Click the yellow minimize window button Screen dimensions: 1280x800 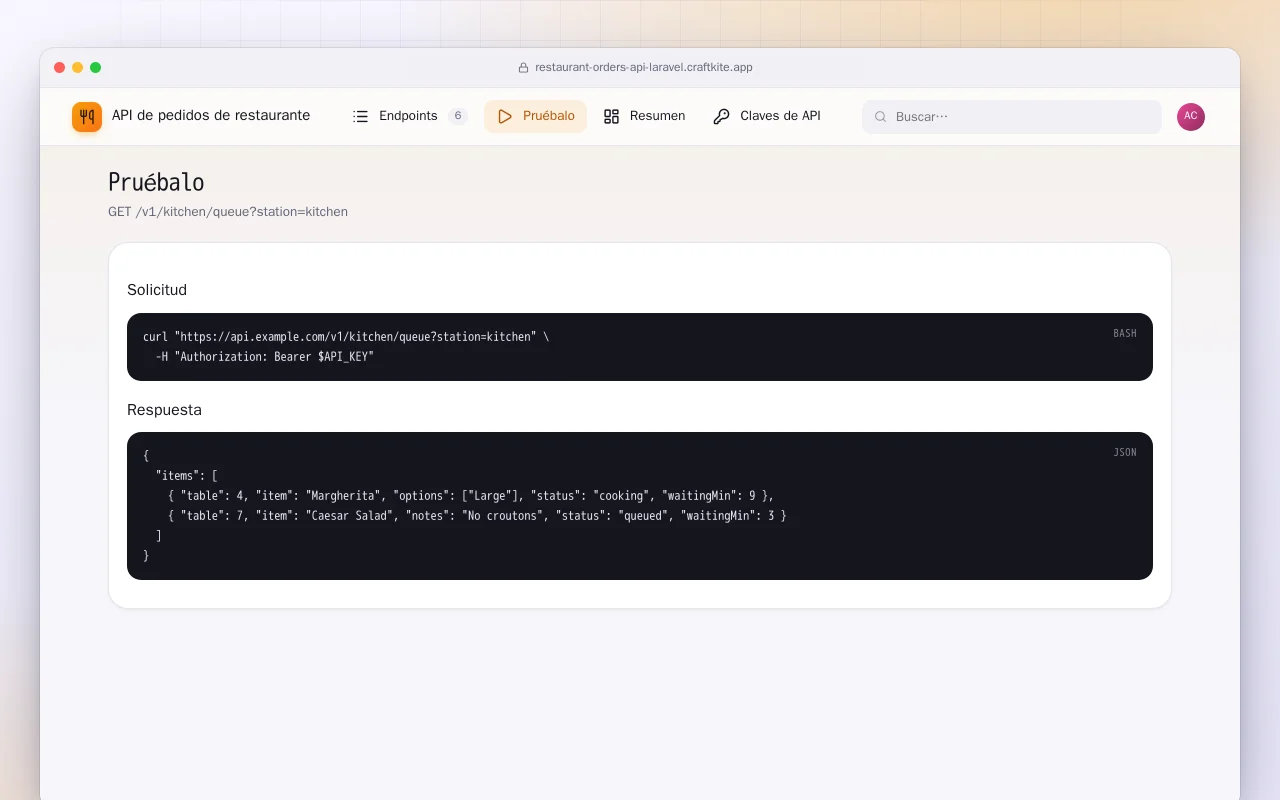[78, 68]
